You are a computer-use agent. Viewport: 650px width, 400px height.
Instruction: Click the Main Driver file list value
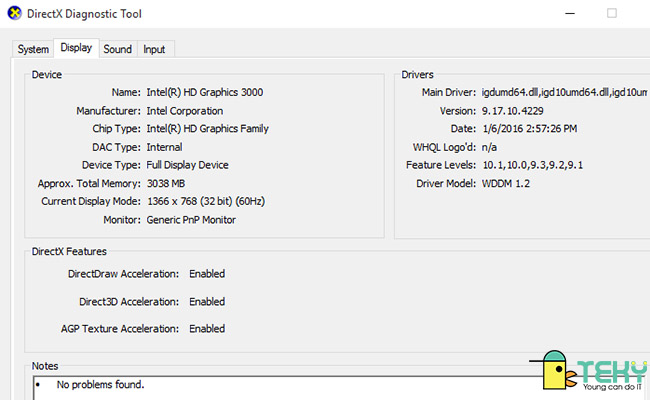(564, 92)
